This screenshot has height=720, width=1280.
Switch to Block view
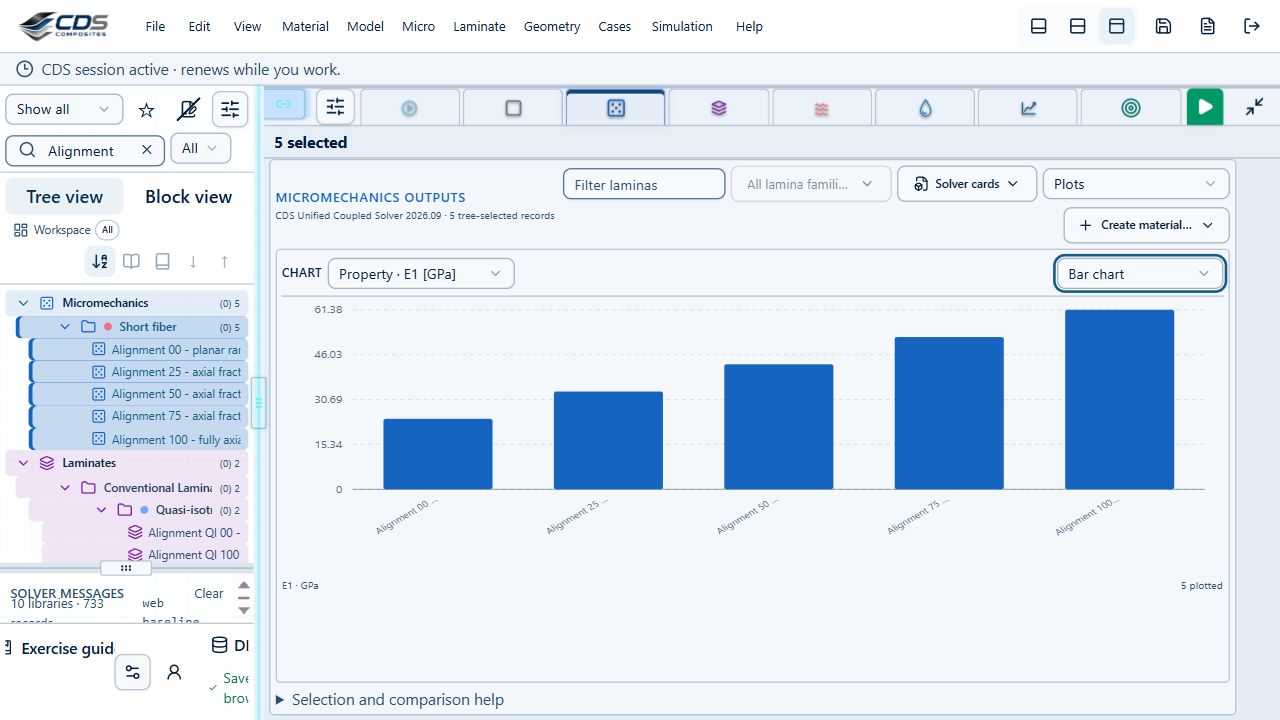click(x=188, y=197)
